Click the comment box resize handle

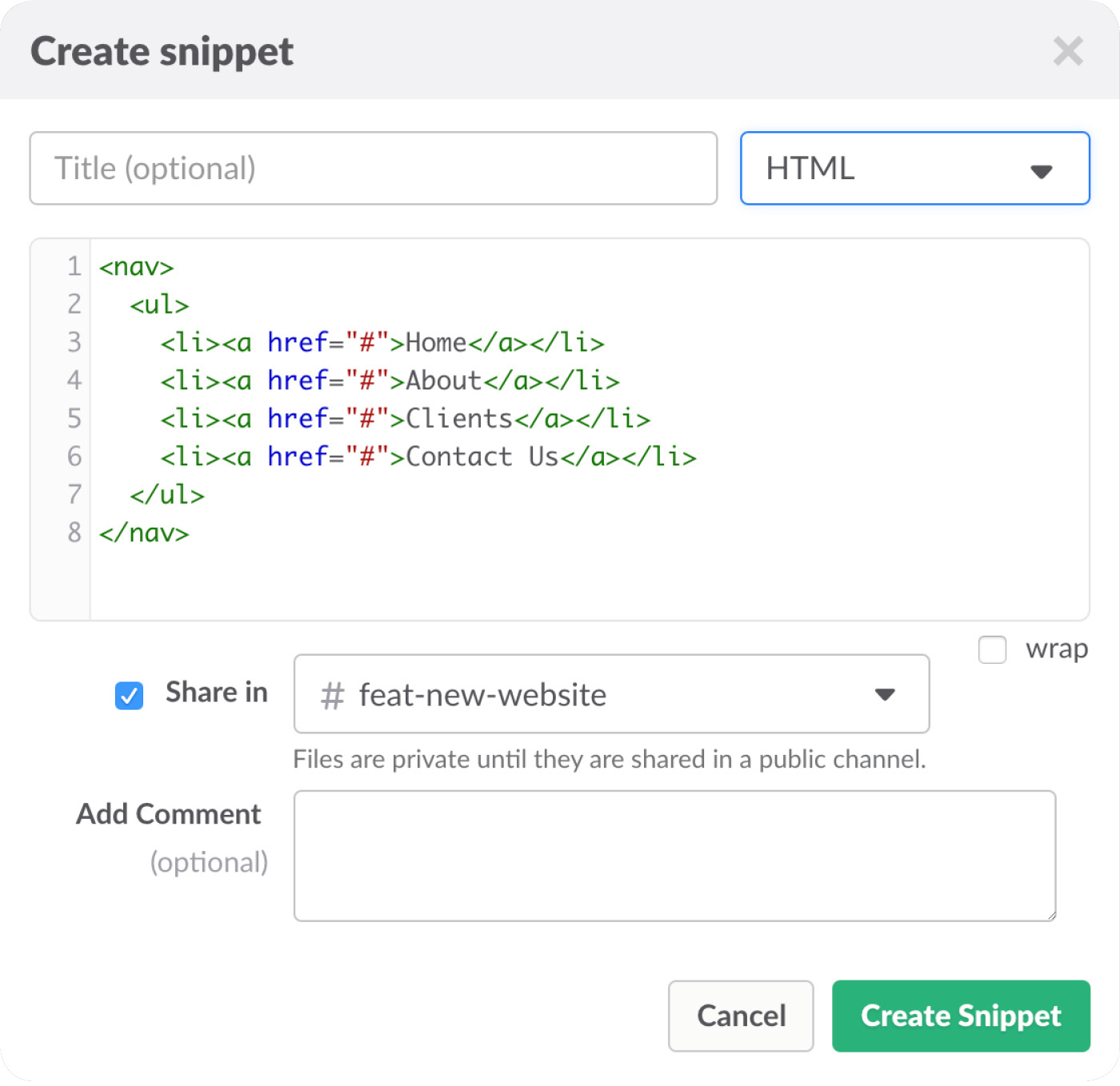(1050, 916)
